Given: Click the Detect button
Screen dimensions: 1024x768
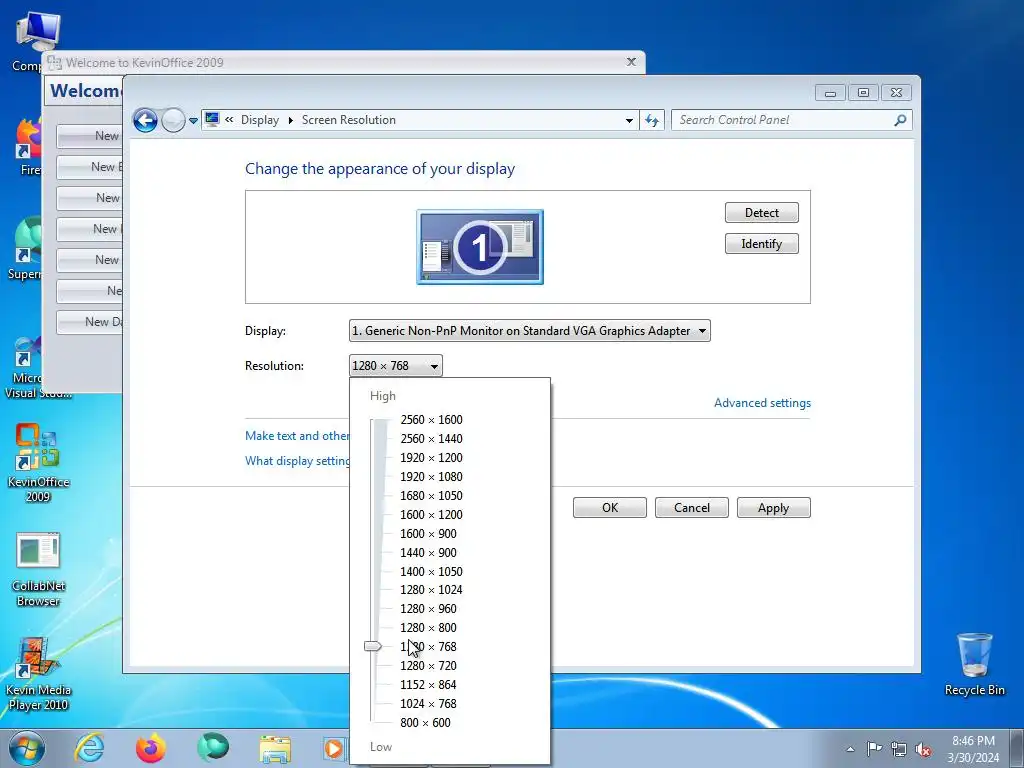Looking at the screenshot, I should click(761, 213).
